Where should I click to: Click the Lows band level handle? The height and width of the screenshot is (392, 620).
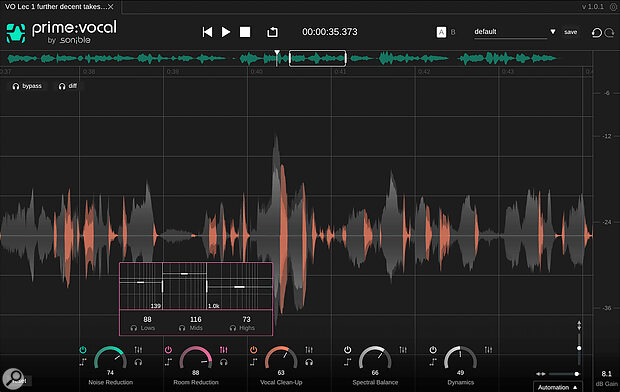[140, 282]
